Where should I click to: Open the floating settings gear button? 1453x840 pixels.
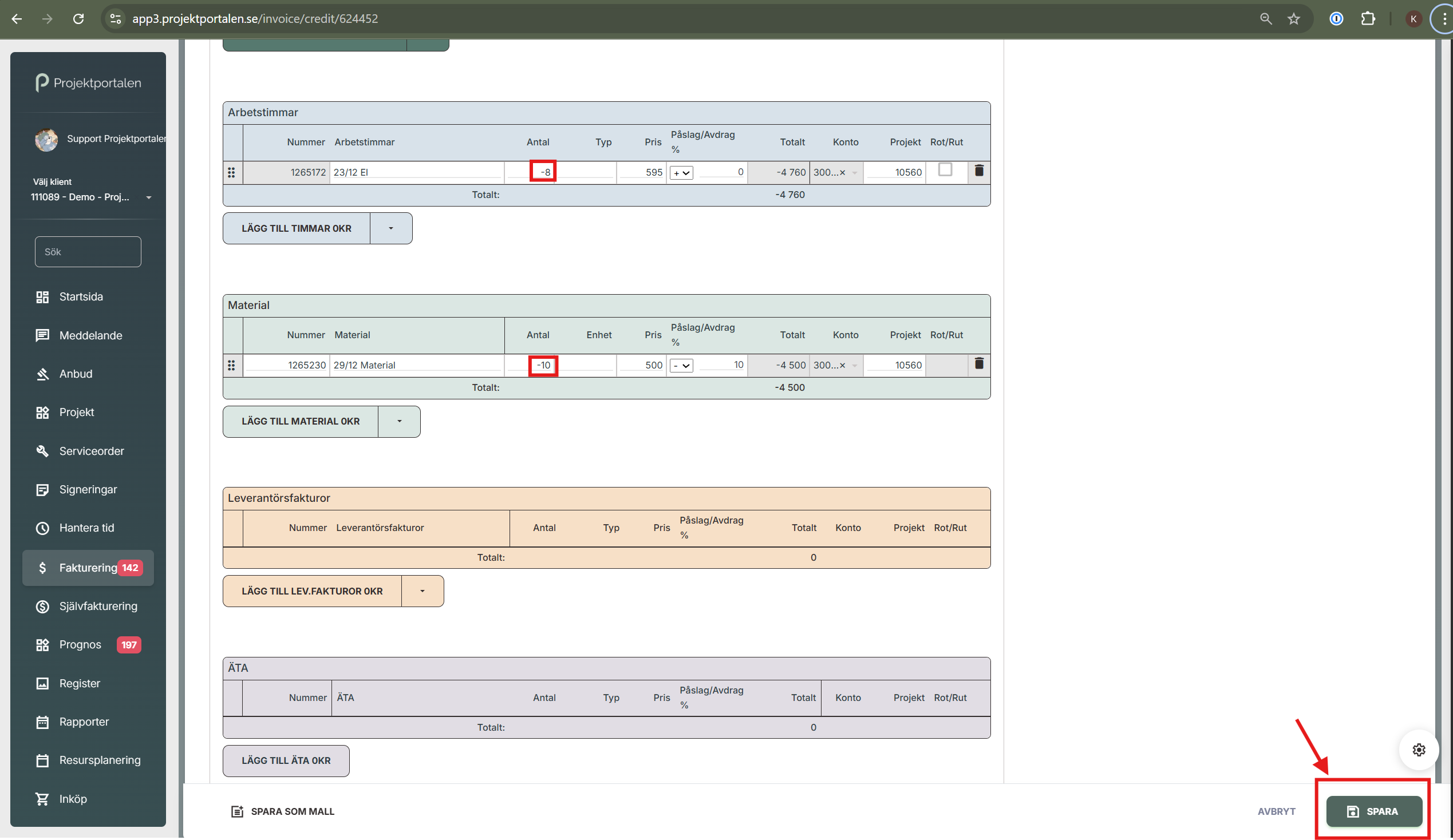[1418, 750]
